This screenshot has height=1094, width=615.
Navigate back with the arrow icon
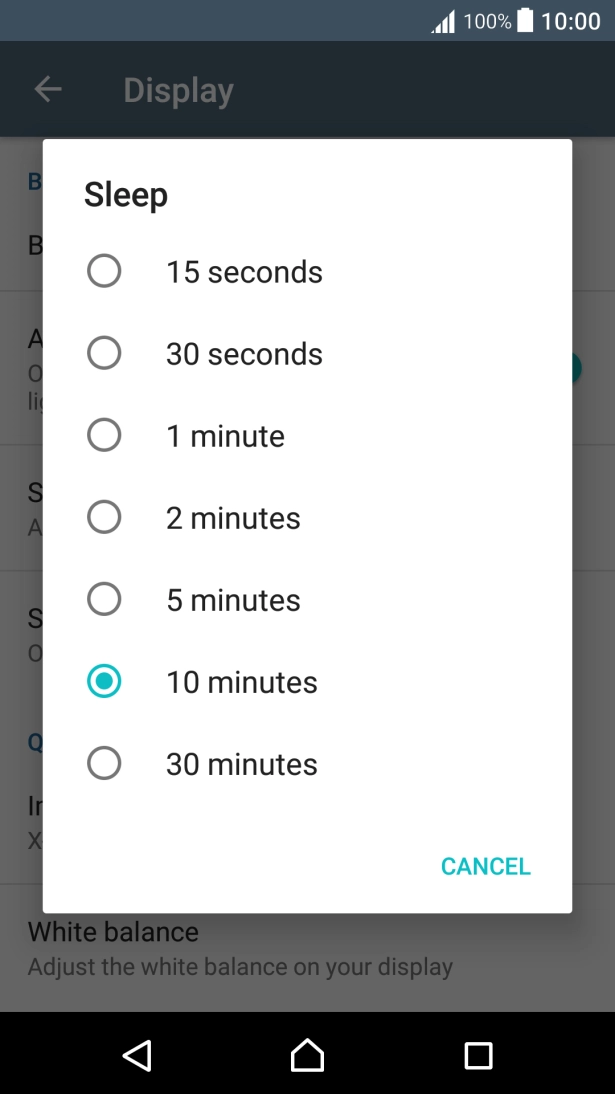[x=47, y=89]
